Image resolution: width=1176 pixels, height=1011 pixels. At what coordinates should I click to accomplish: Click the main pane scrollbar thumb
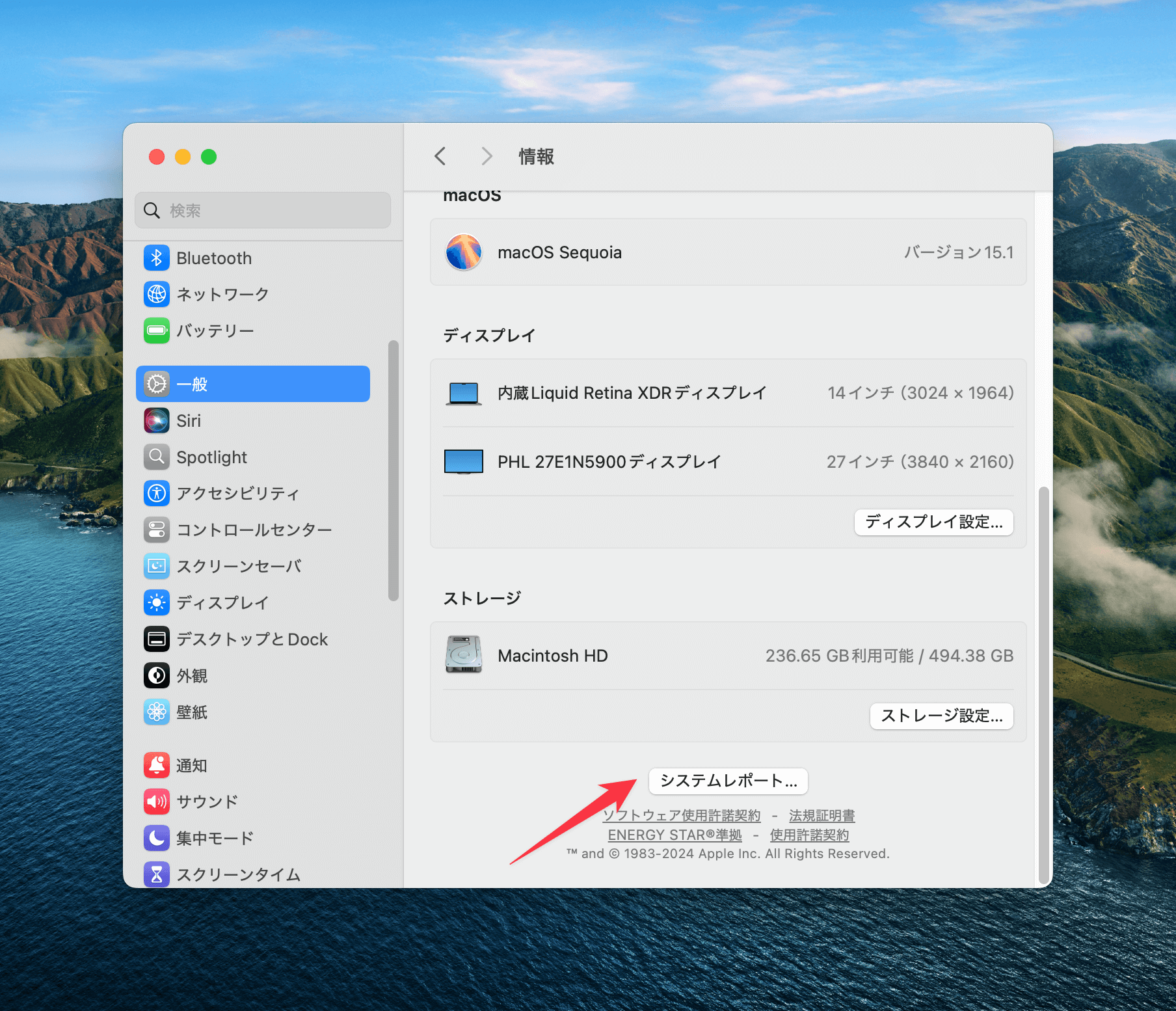[1043, 685]
